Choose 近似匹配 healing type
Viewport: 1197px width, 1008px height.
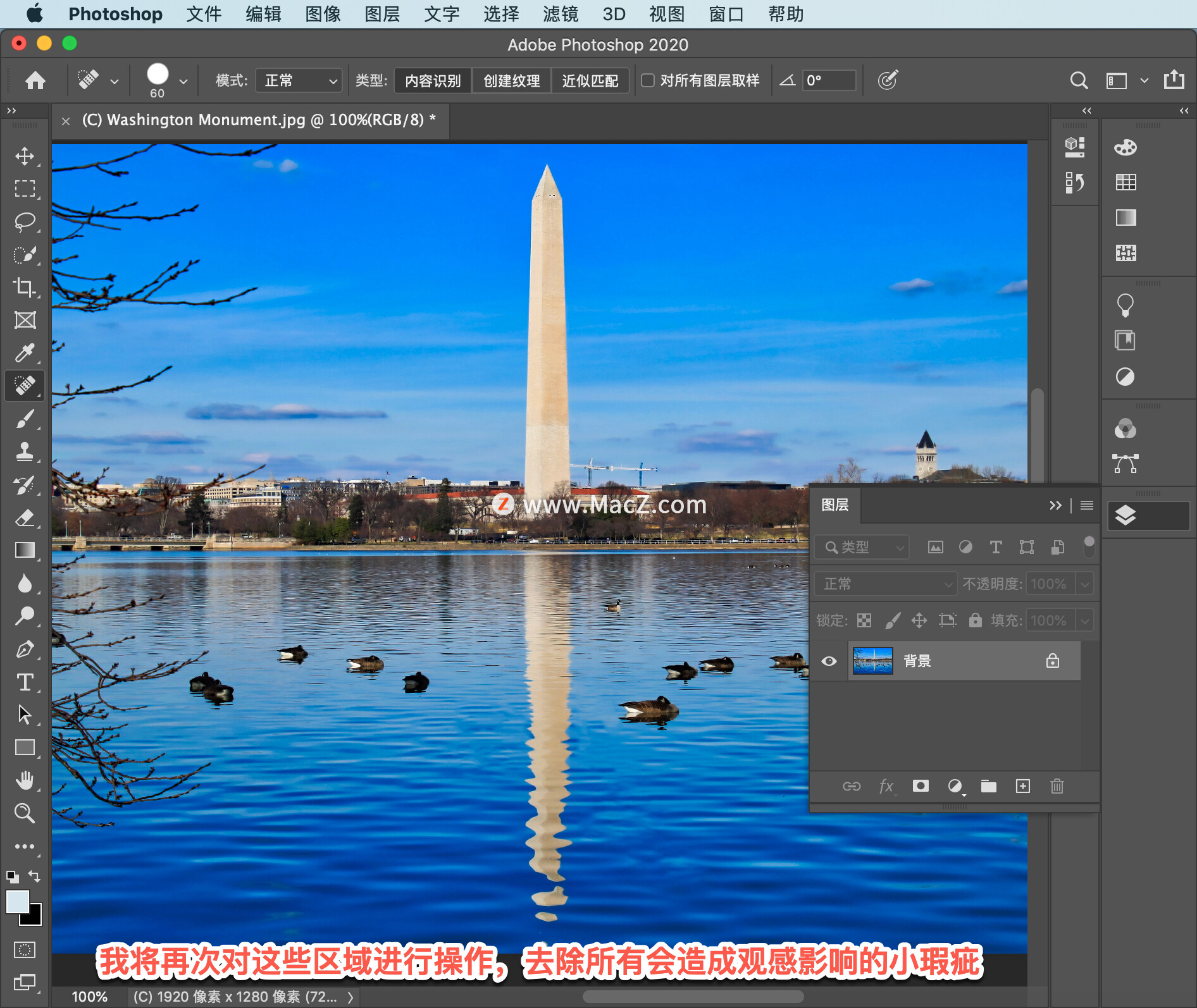(x=590, y=81)
